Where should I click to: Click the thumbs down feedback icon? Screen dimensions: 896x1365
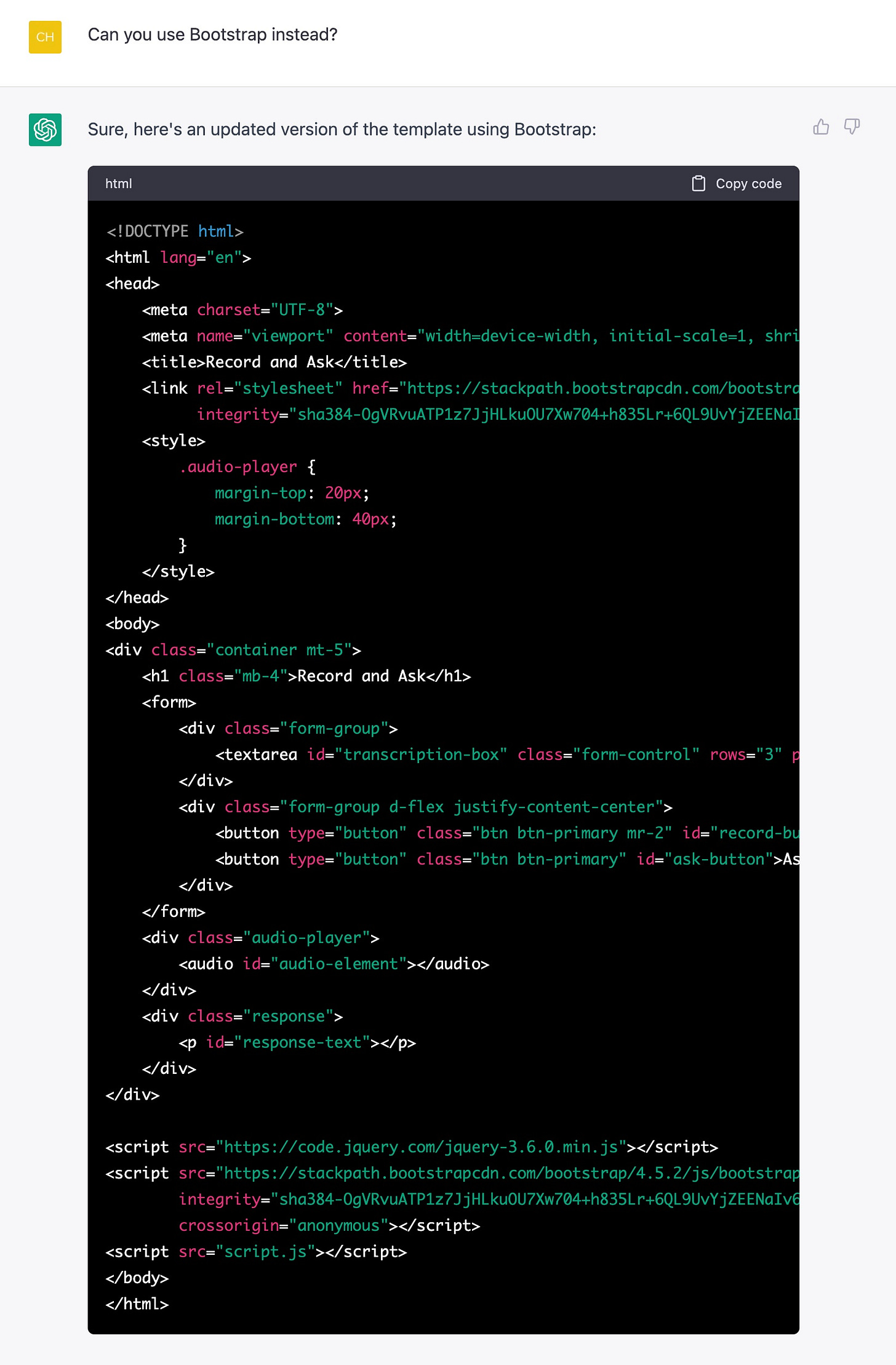point(852,127)
